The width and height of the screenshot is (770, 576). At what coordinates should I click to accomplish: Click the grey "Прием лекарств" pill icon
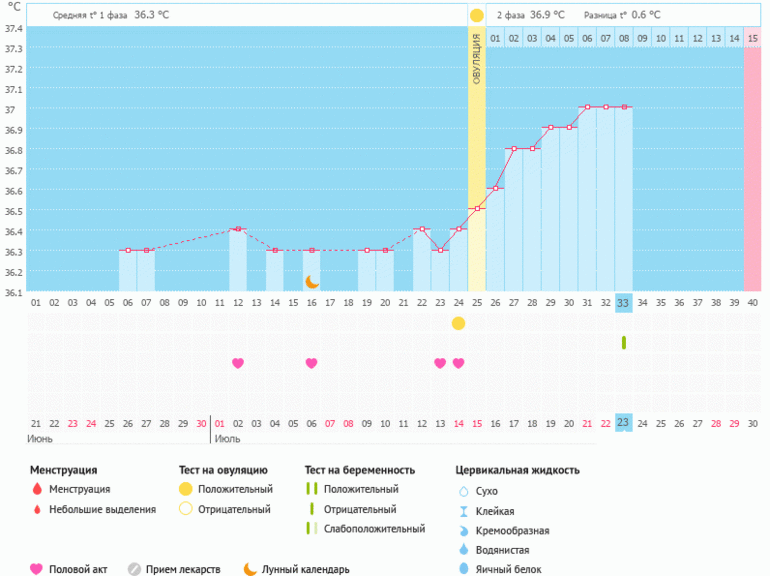coord(134,569)
